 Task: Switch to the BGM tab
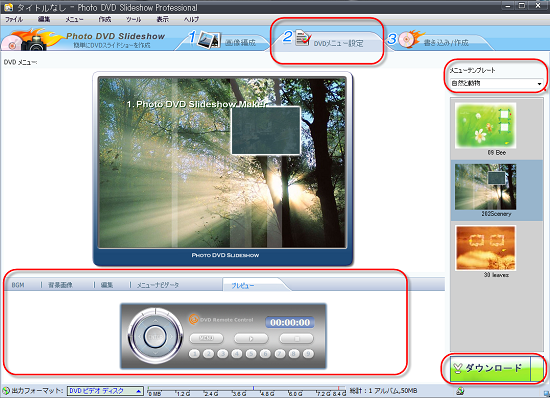click(x=18, y=285)
